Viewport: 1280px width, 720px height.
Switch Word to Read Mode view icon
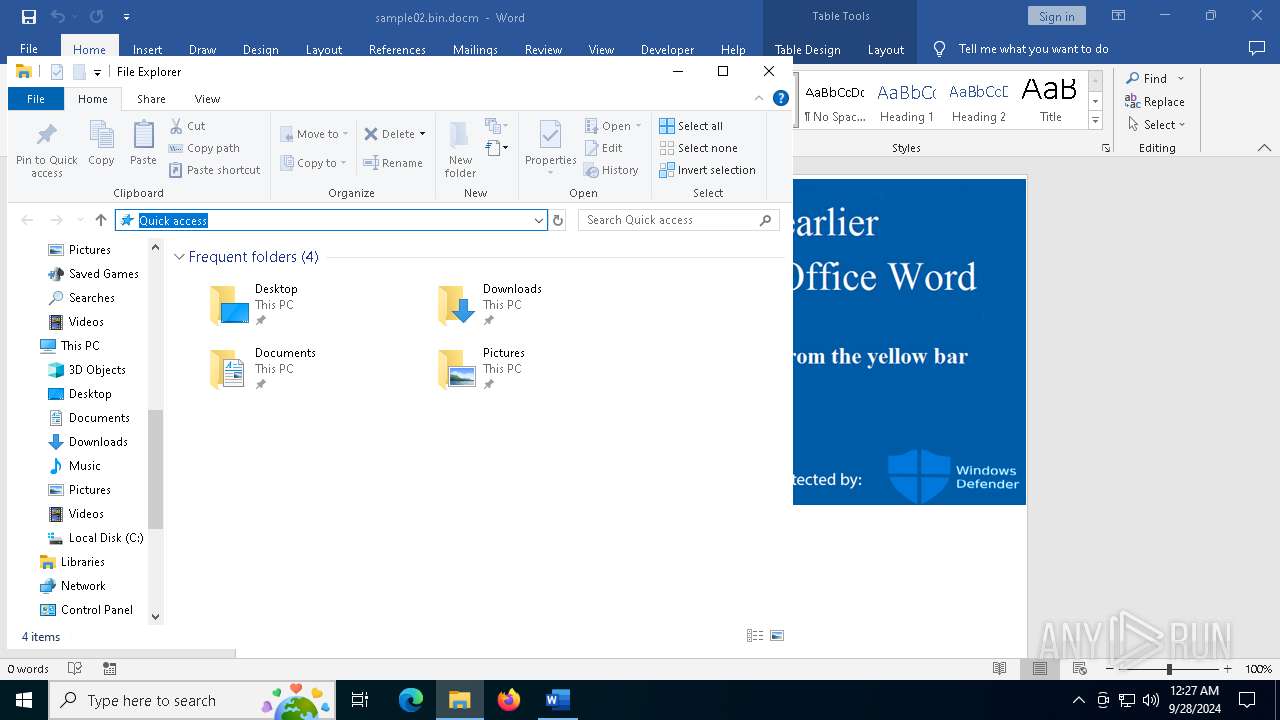[999, 669]
